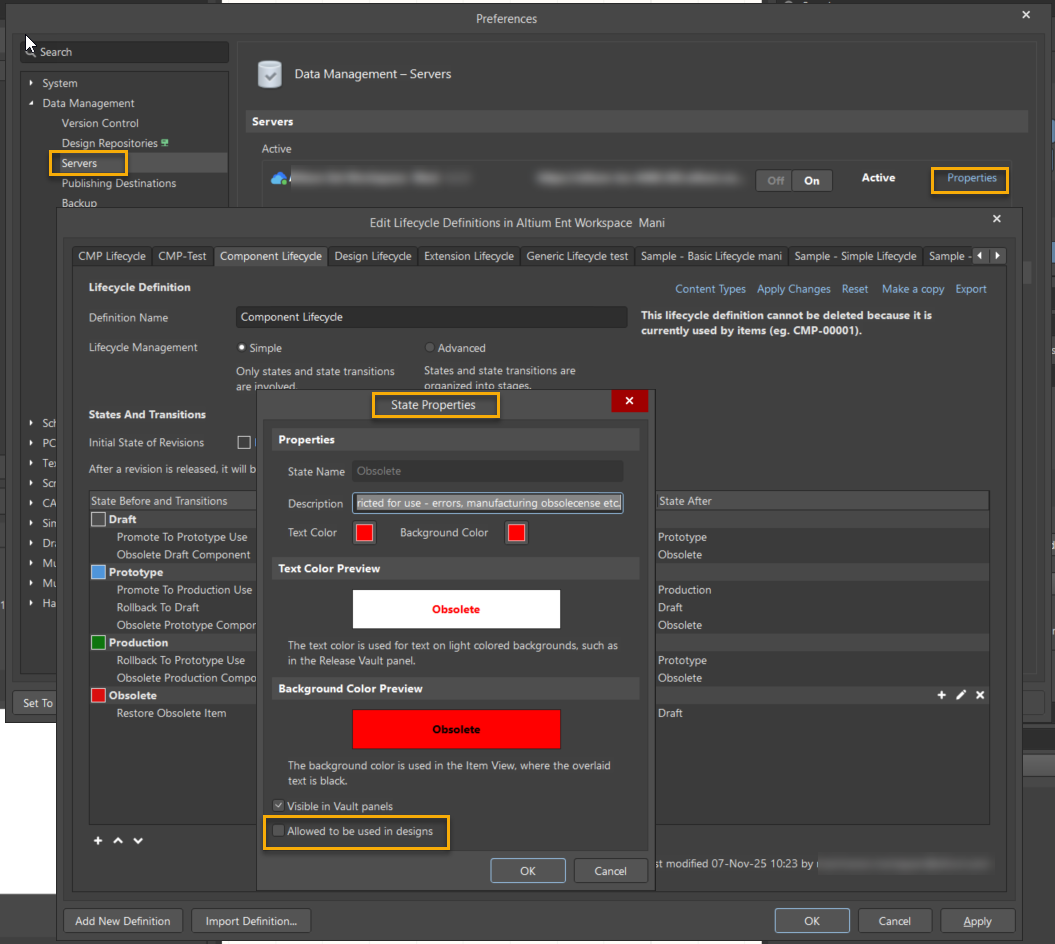Click the Apply Changes link

793,289
